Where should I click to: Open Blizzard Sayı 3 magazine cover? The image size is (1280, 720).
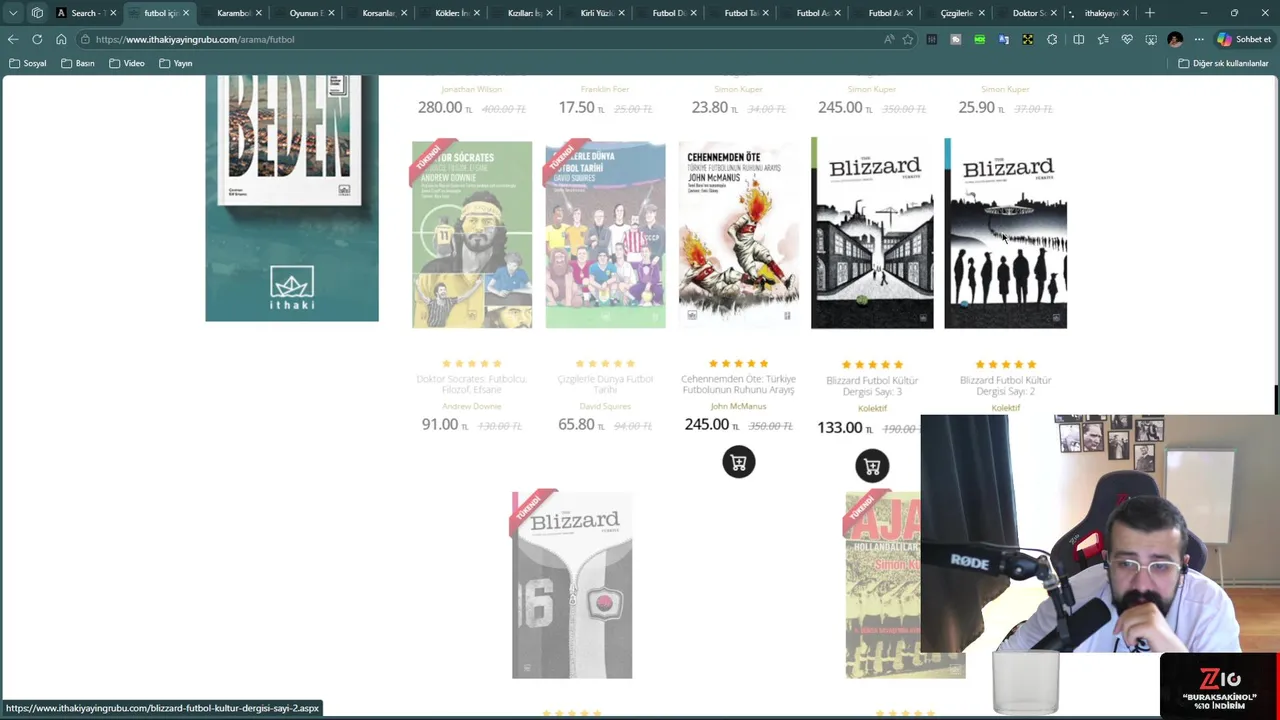point(872,234)
